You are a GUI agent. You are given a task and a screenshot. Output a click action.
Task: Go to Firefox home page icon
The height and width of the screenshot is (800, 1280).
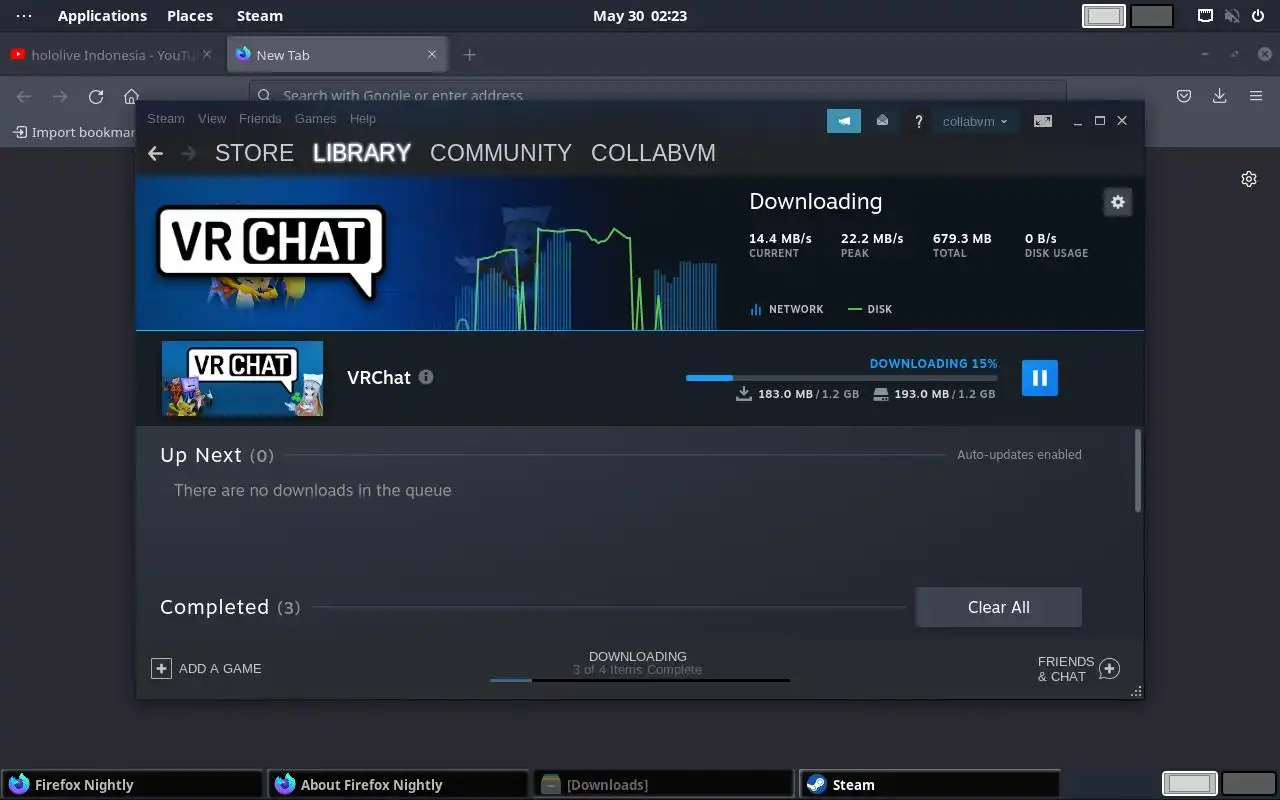pyautogui.click(x=131, y=96)
